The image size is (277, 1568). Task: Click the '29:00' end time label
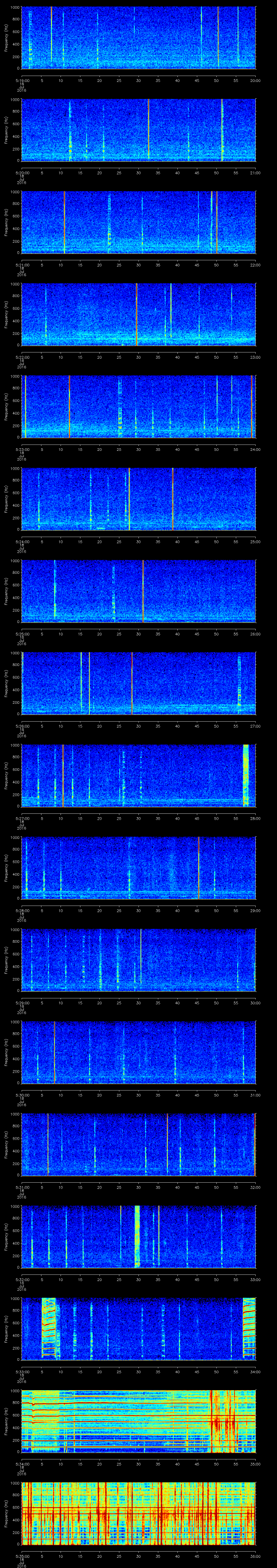click(255, 910)
